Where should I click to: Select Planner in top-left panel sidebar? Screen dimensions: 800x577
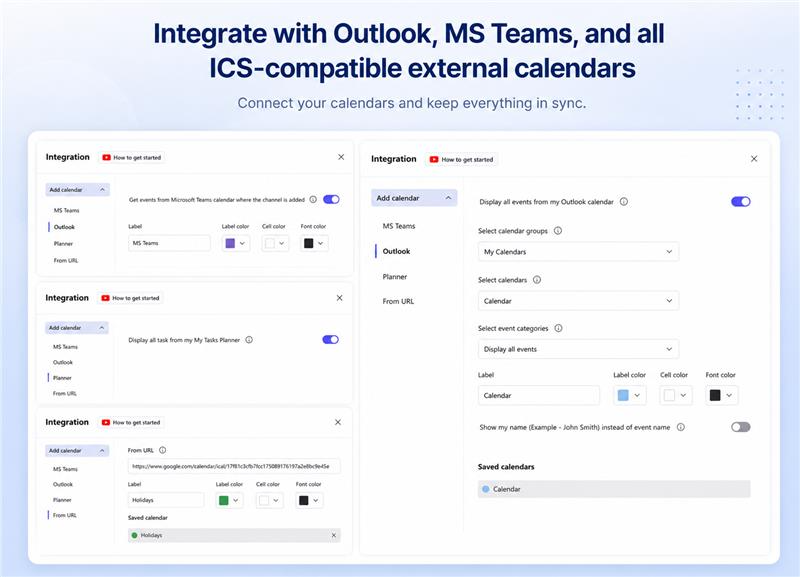point(63,244)
